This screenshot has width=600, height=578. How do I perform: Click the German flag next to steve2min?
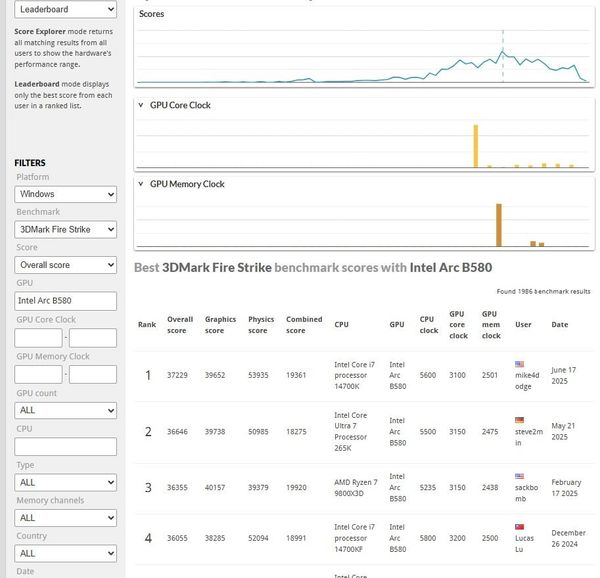tap(519, 420)
